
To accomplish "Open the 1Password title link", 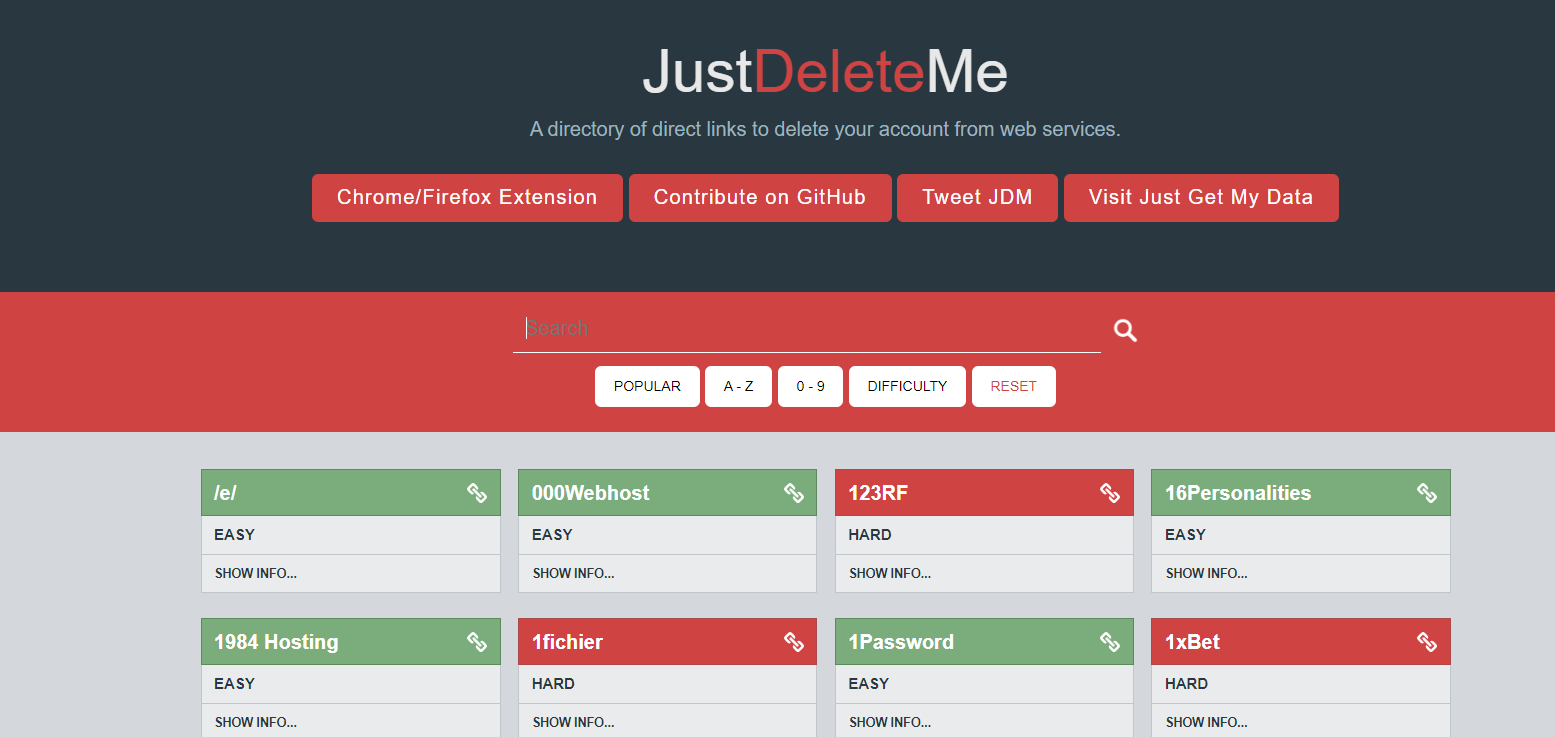I will (901, 642).
